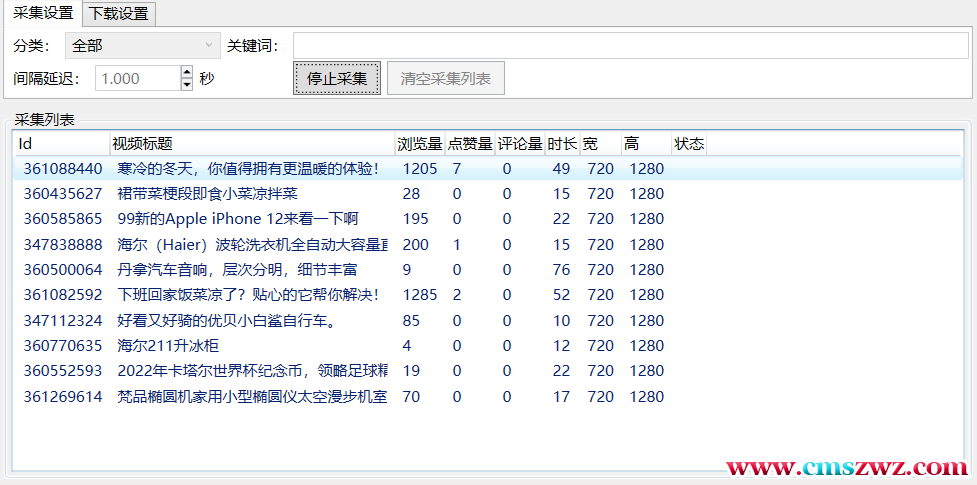Image resolution: width=977 pixels, height=485 pixels.
Task: Click the 停止采集 button
Action: (x=336, y=78)
